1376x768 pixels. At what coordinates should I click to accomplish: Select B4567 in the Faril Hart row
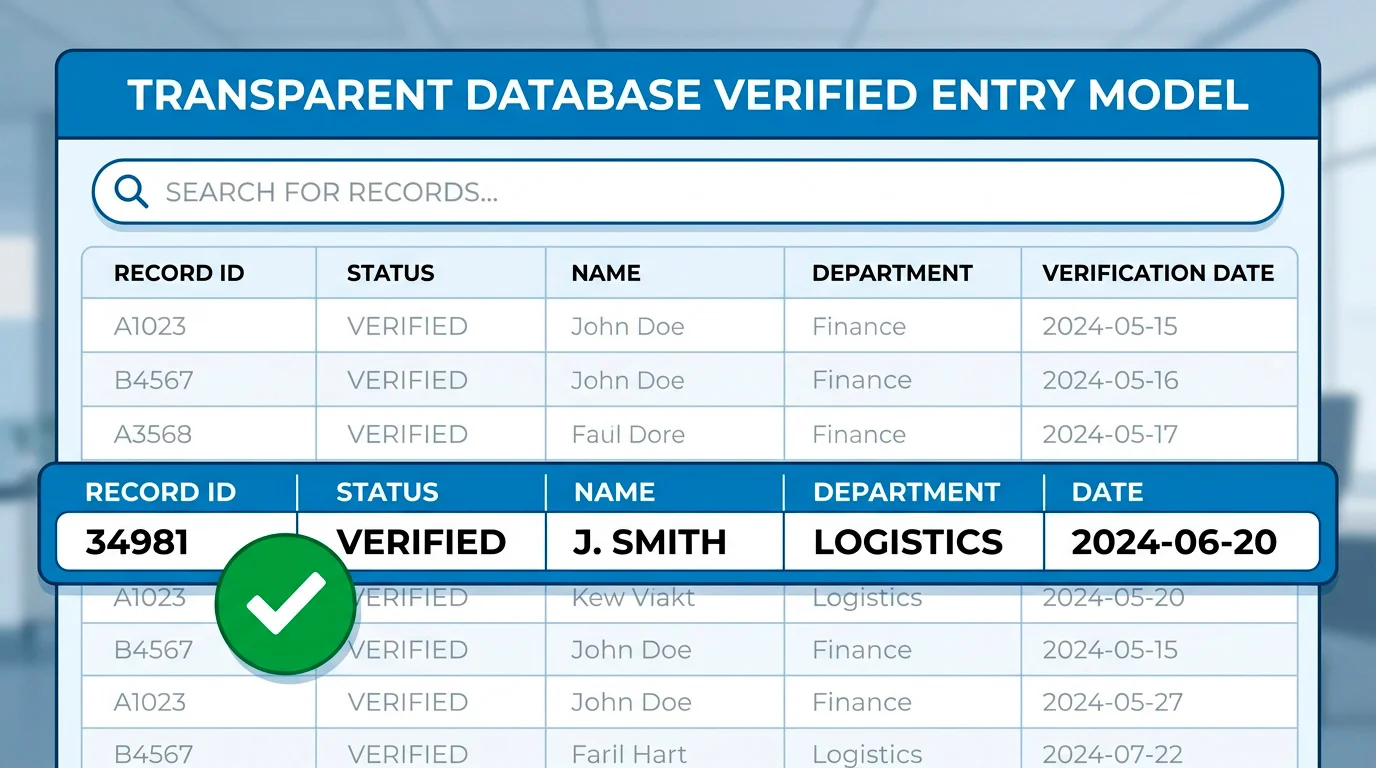click(x=153, y=754)
